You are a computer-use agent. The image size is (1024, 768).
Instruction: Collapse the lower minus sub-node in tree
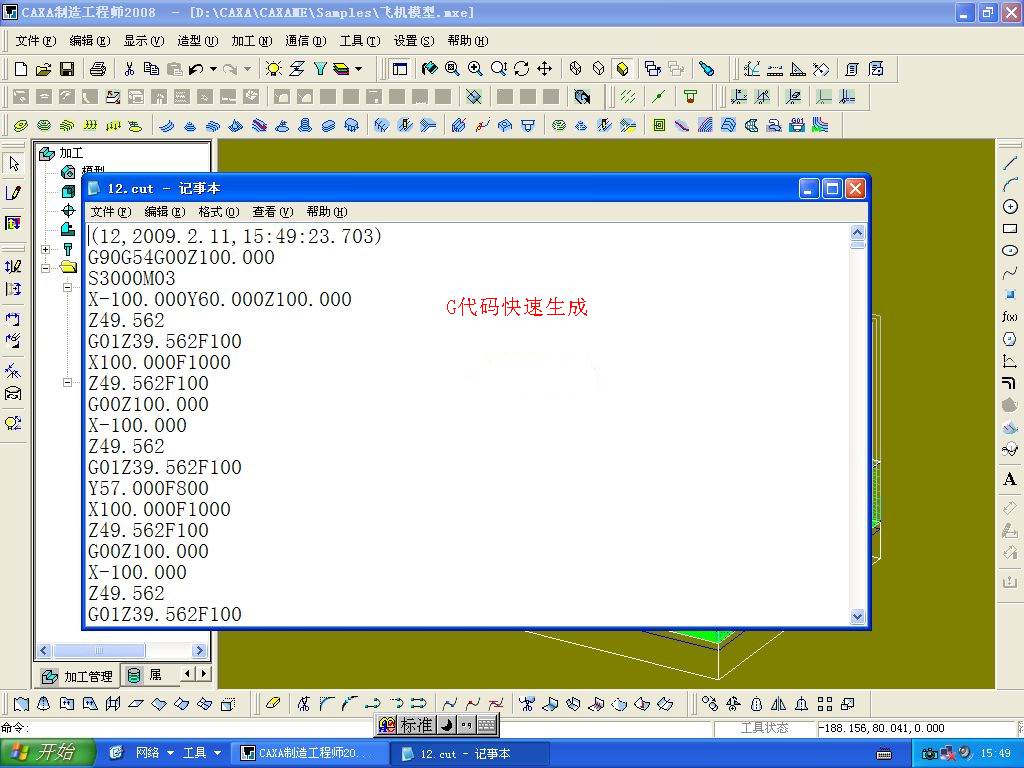point(67,382)
